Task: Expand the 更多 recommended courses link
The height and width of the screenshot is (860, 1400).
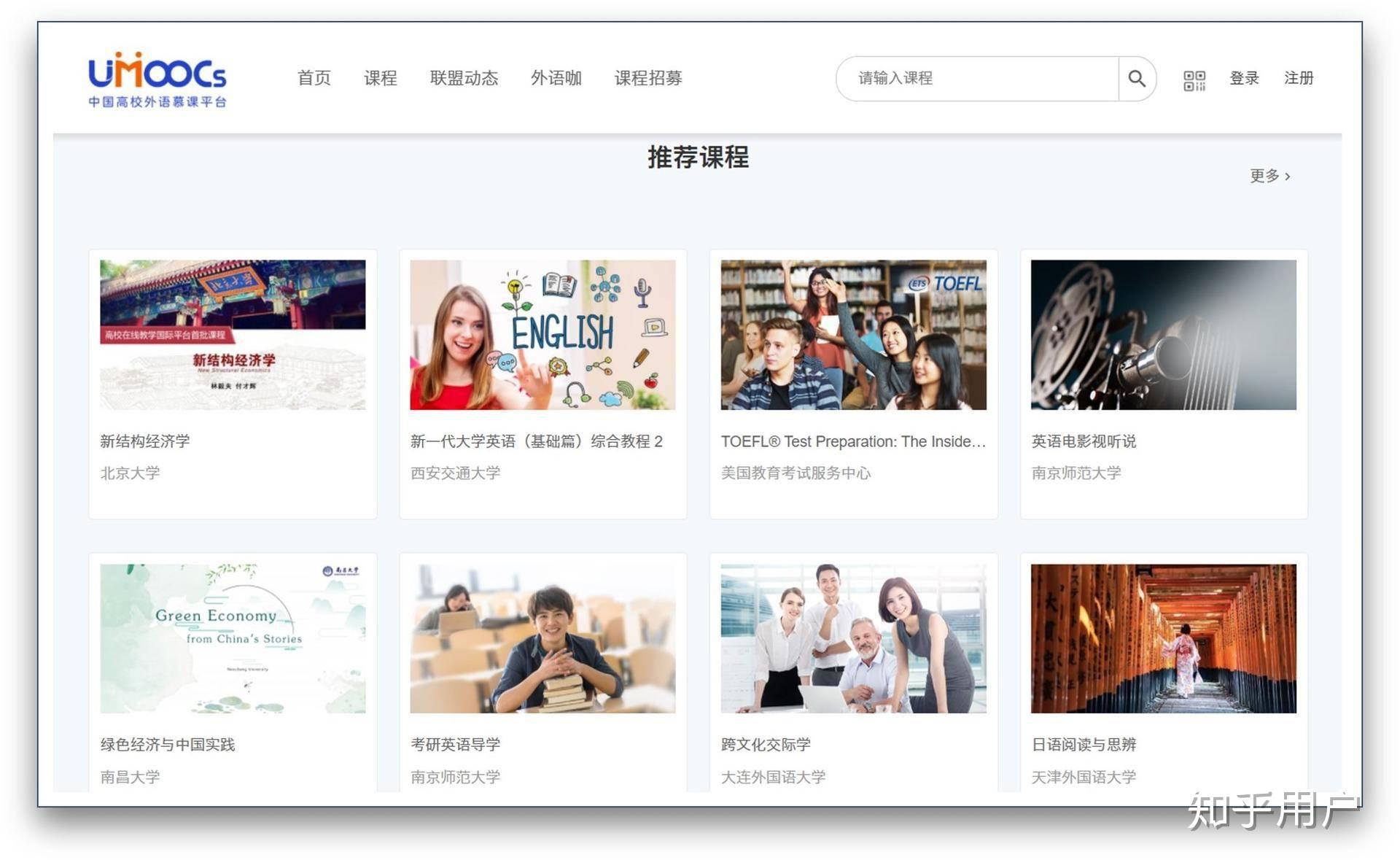Action: tap(1267, 176)
